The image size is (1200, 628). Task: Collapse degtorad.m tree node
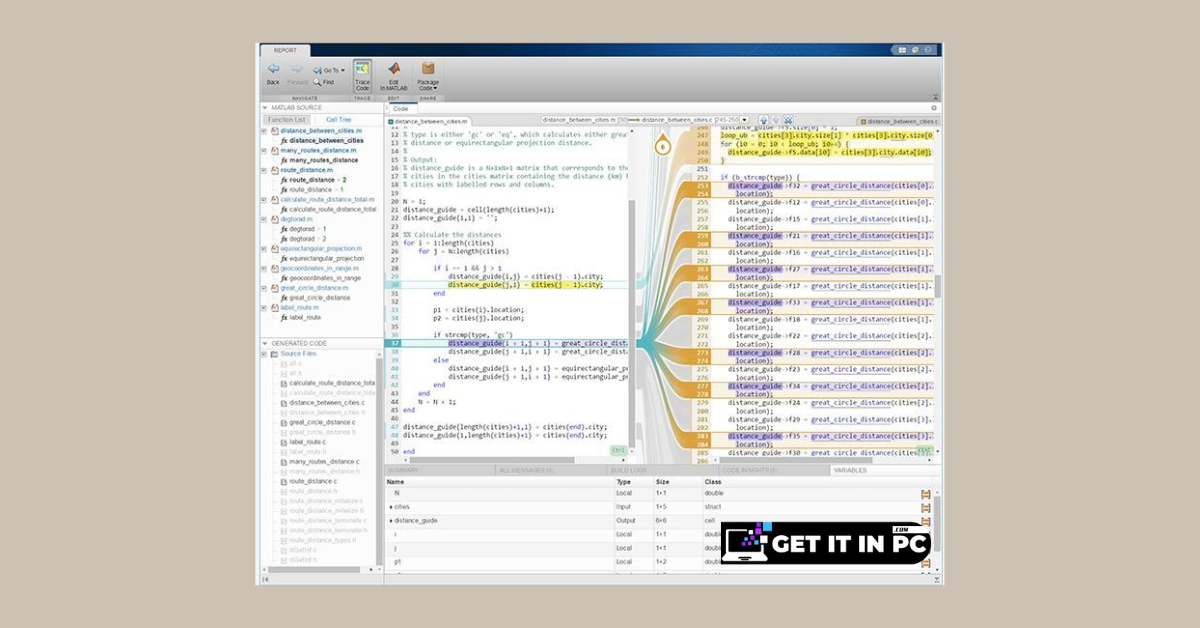(x=265, y=219)
